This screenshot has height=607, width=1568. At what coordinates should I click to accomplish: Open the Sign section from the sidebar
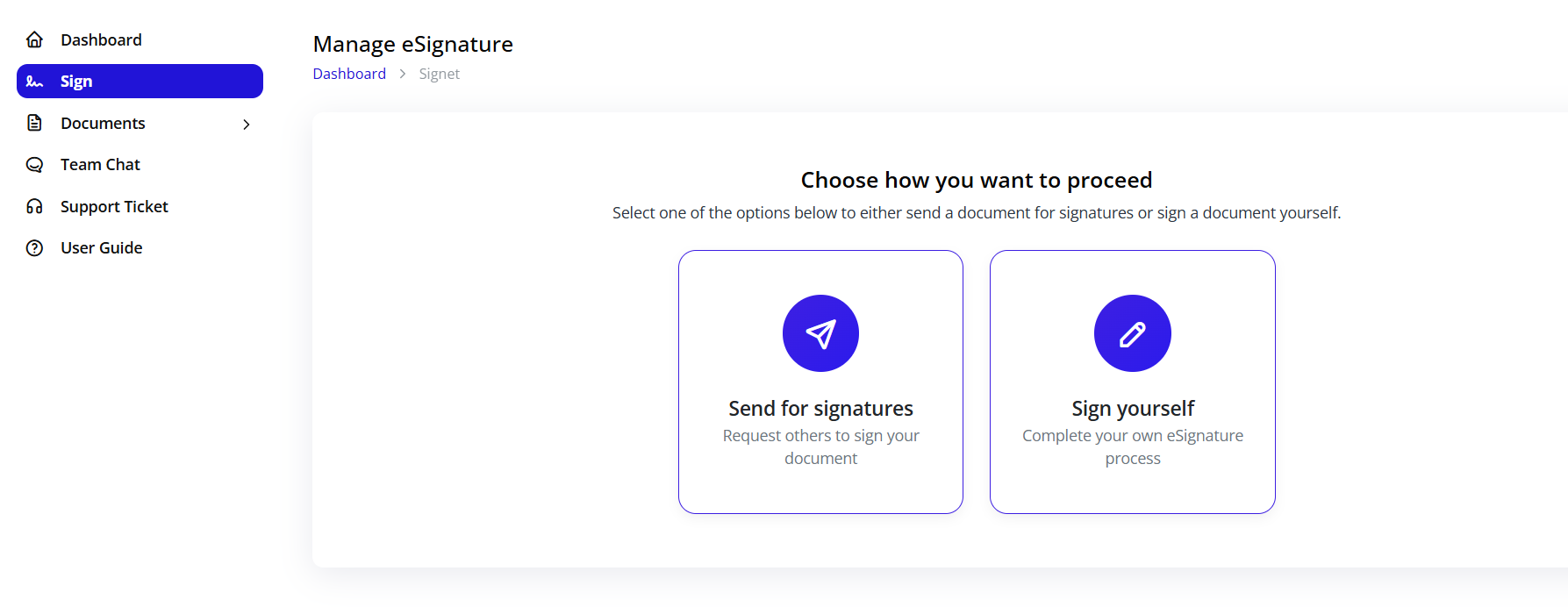pos(76,81)
